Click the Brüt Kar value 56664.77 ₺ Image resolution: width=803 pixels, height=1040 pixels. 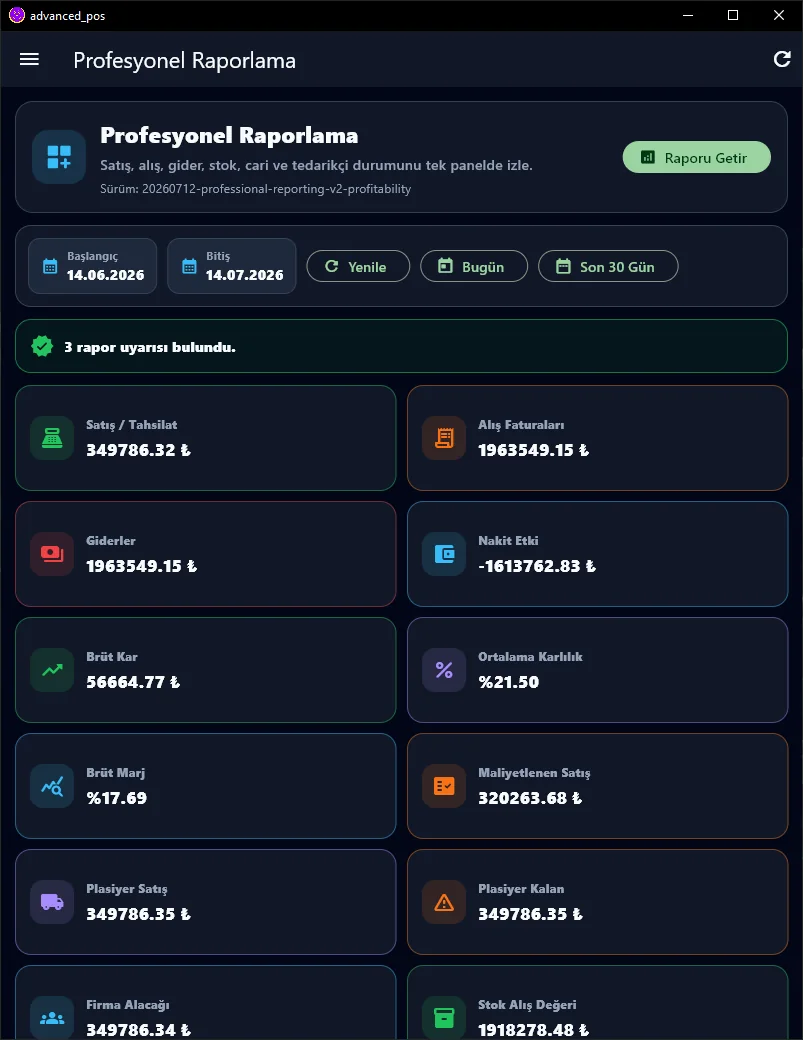(133, 682)
